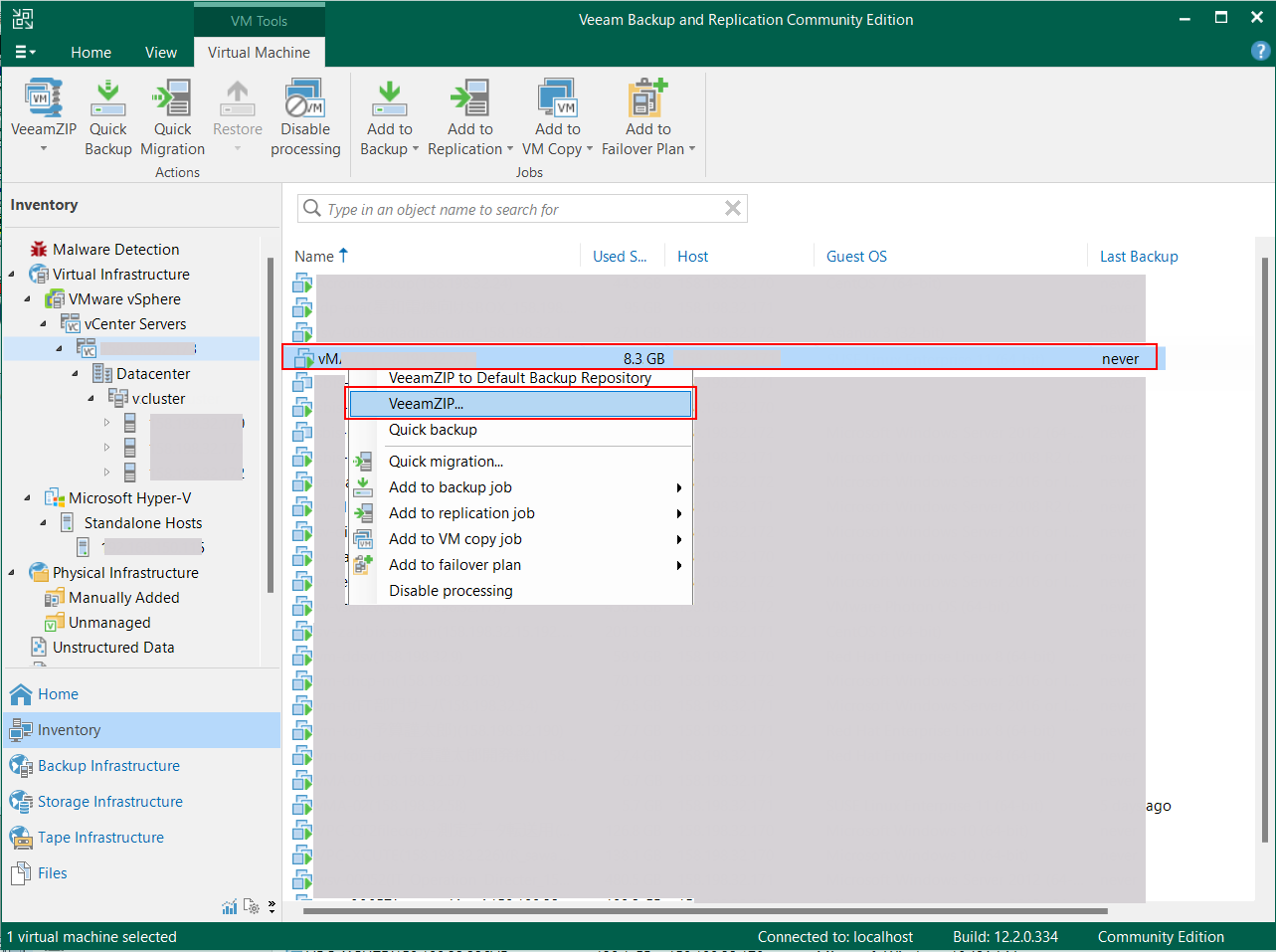Go to Backup Infrastructure view
Screen dimensions: 1276x952
click(141, 766)
